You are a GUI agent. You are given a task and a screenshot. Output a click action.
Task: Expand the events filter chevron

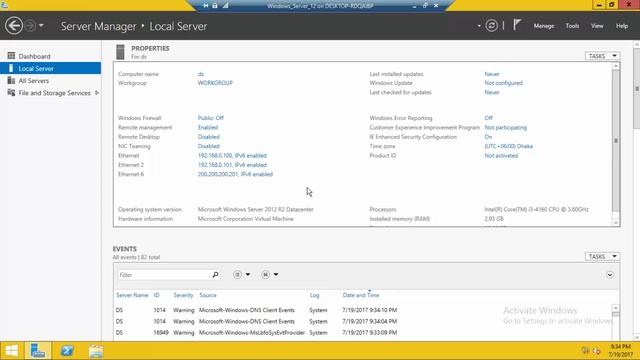[610, 275]
